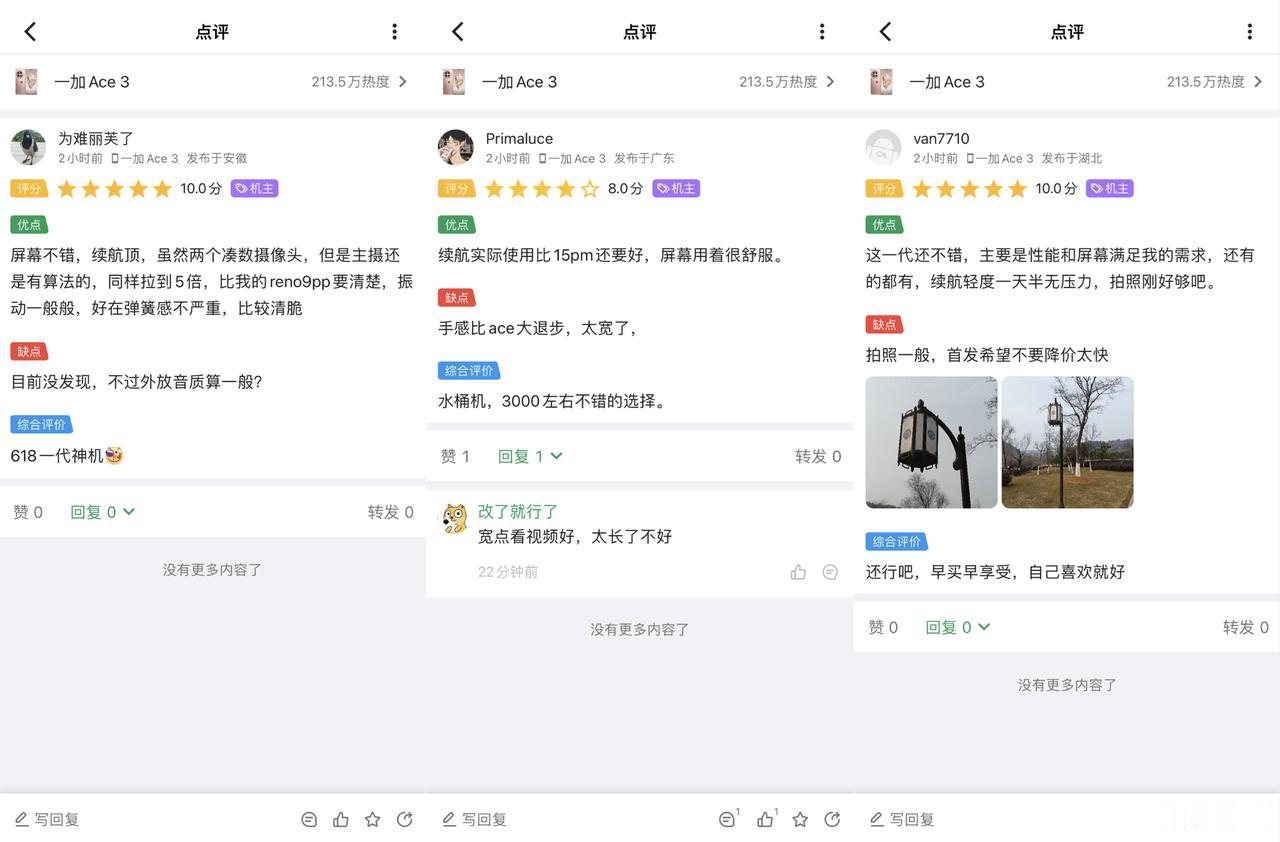Open Primaluce's profile avatar

pyautogui.click(x=456, y=147)
